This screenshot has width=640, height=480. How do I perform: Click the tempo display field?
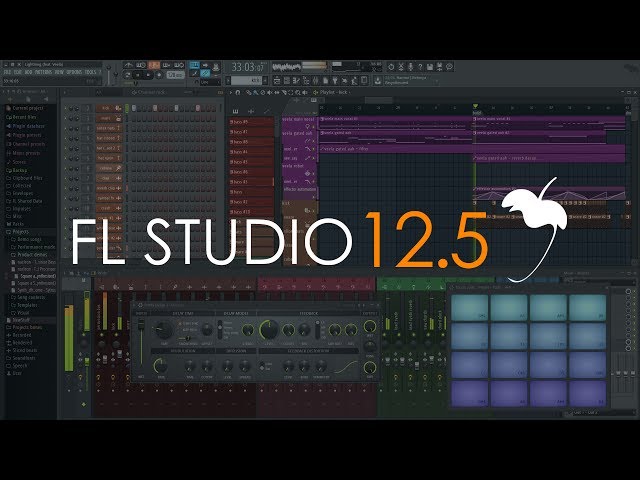(x=176, y=75)
